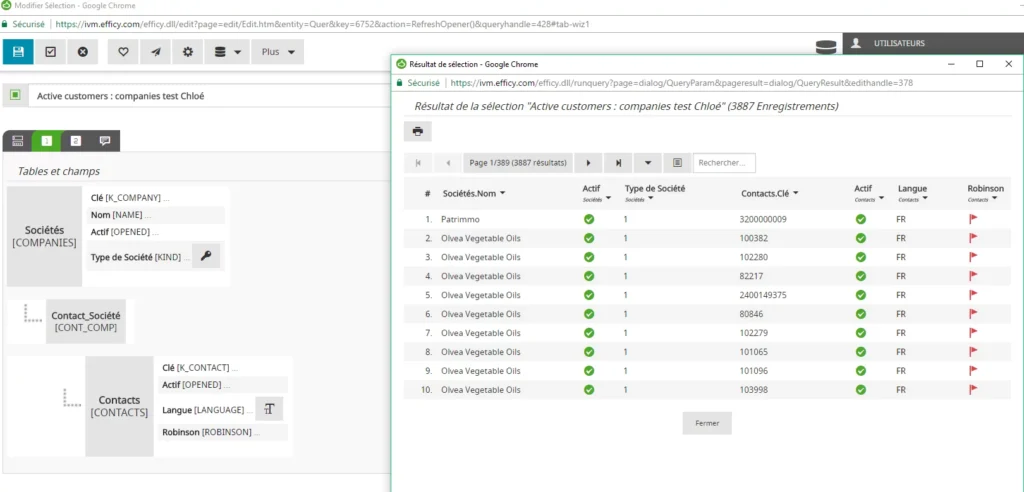The image size is (1024, 492).
Task: Toggle the green square beside selection name
Action: point(15,96)
